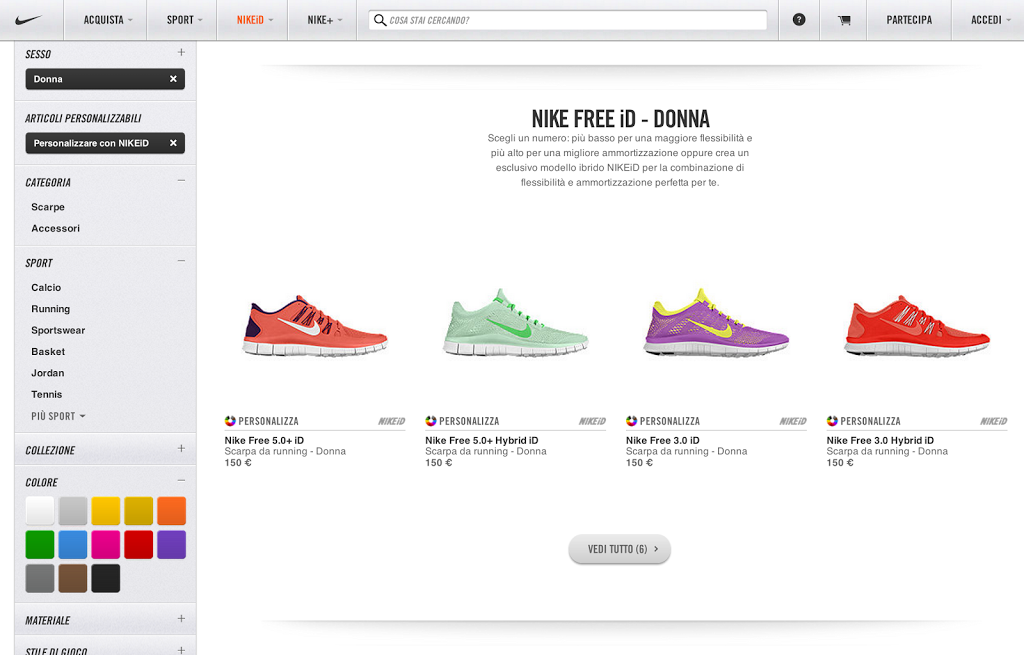Viewport: 1024px width, 655px height.
Task: Filter by Sportswear
Action: 58,330
